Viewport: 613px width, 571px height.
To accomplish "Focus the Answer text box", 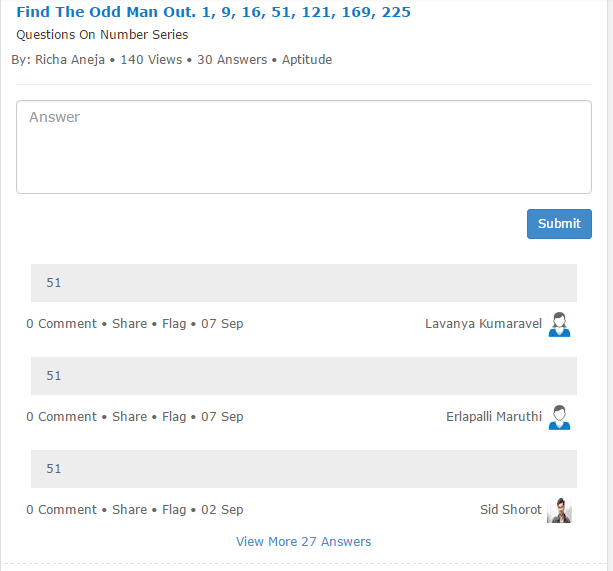I will [x=304, y=147].
